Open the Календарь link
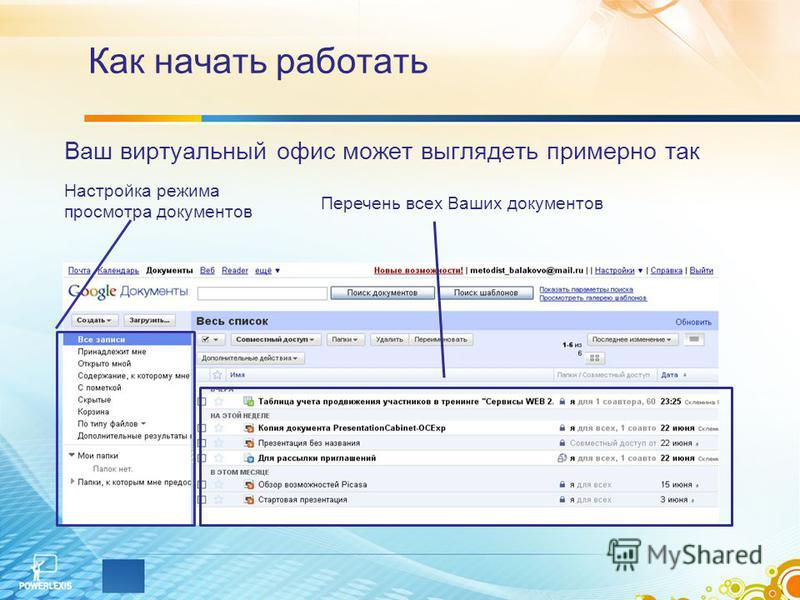The width and height of the screenshot is (800, 600). [118, 270]
